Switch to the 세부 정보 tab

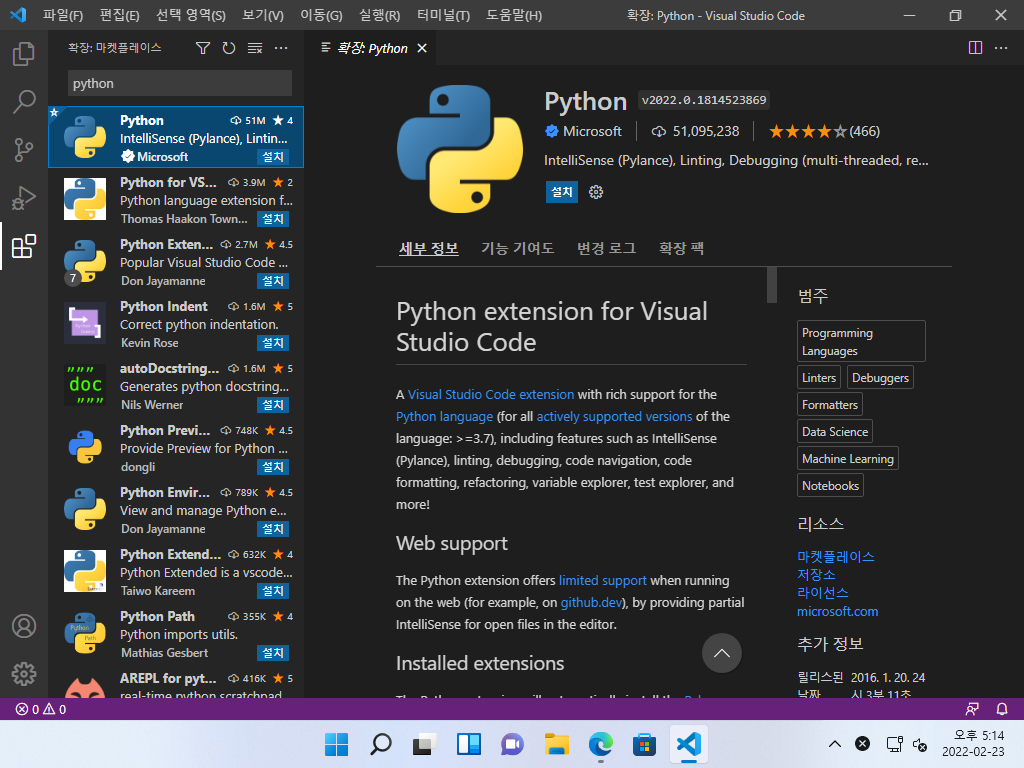click(428, 248)
